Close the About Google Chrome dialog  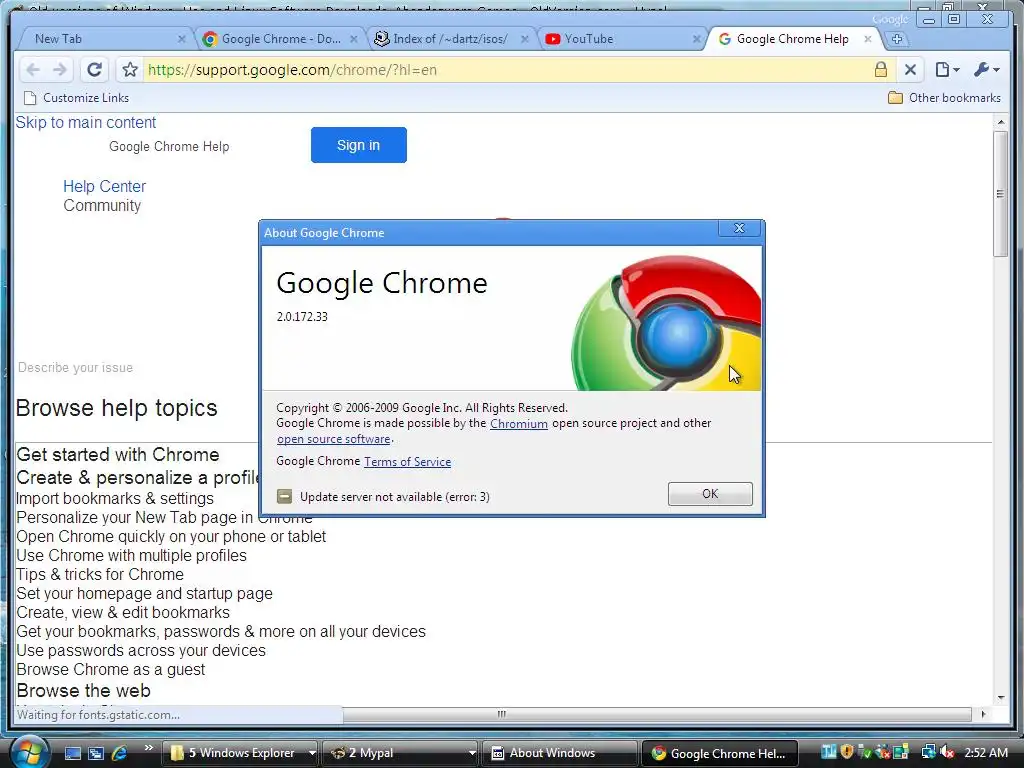click(739, 228)
